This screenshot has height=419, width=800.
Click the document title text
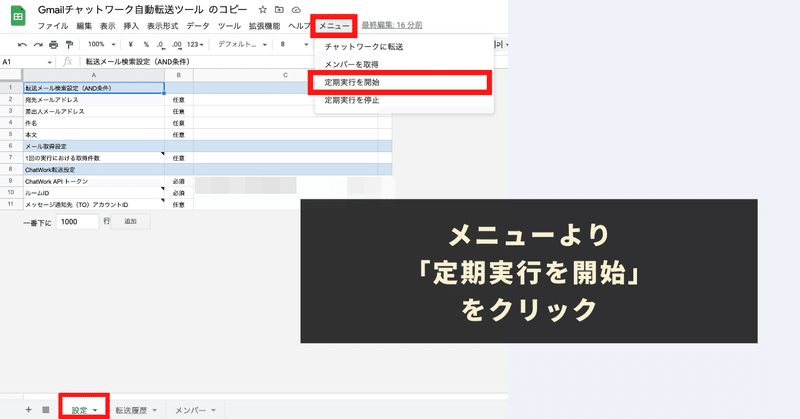(142, 10)
